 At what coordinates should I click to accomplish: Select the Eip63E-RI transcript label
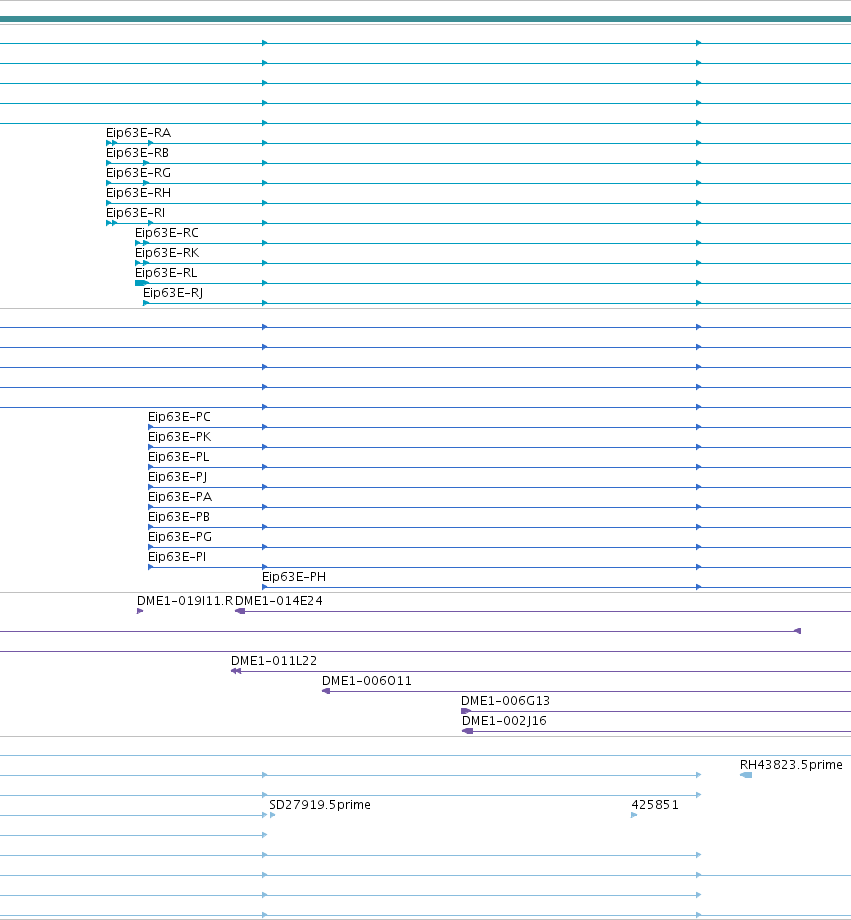[x=136, y=213]
